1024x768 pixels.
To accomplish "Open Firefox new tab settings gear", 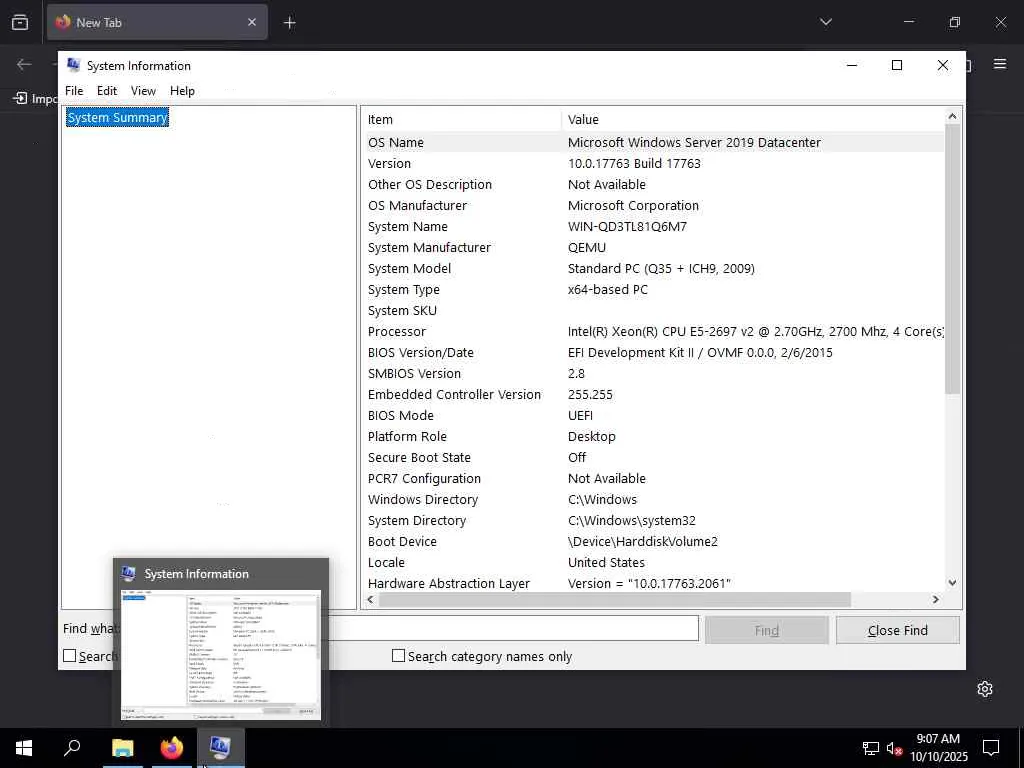I will point(985,689).
